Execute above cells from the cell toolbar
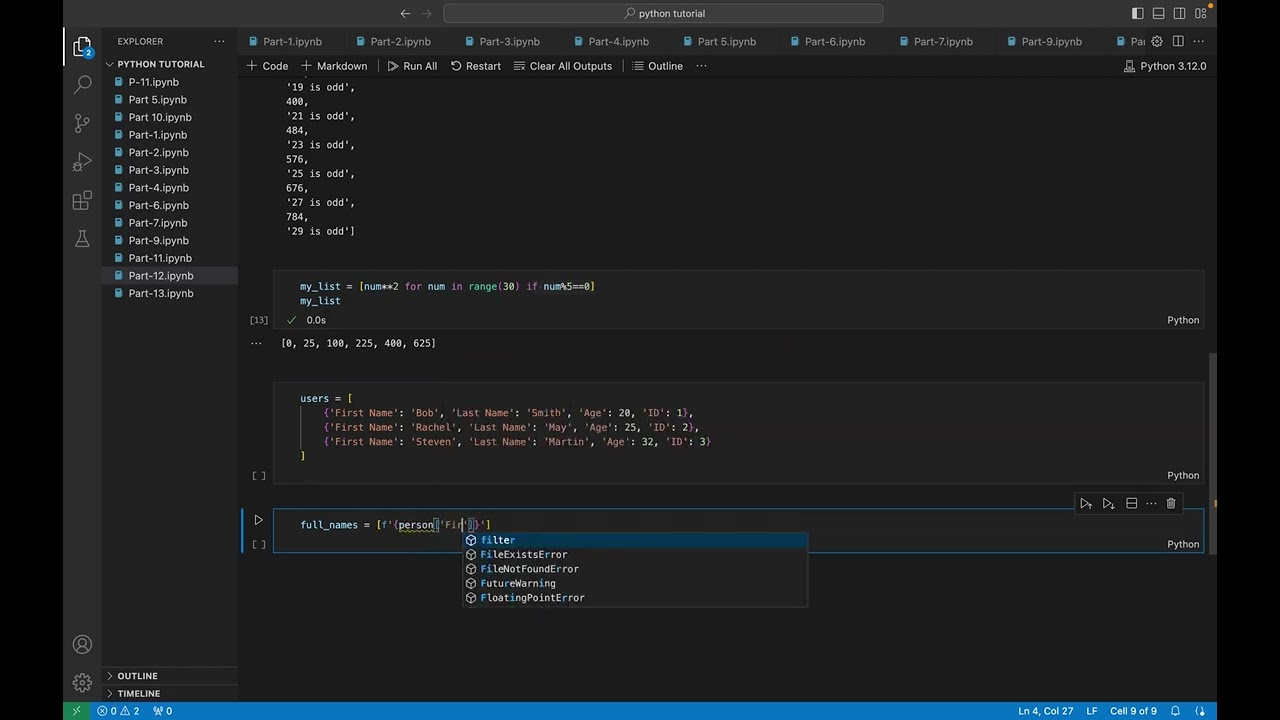Screen dimensions: 1280x720 coord(1086,504)
